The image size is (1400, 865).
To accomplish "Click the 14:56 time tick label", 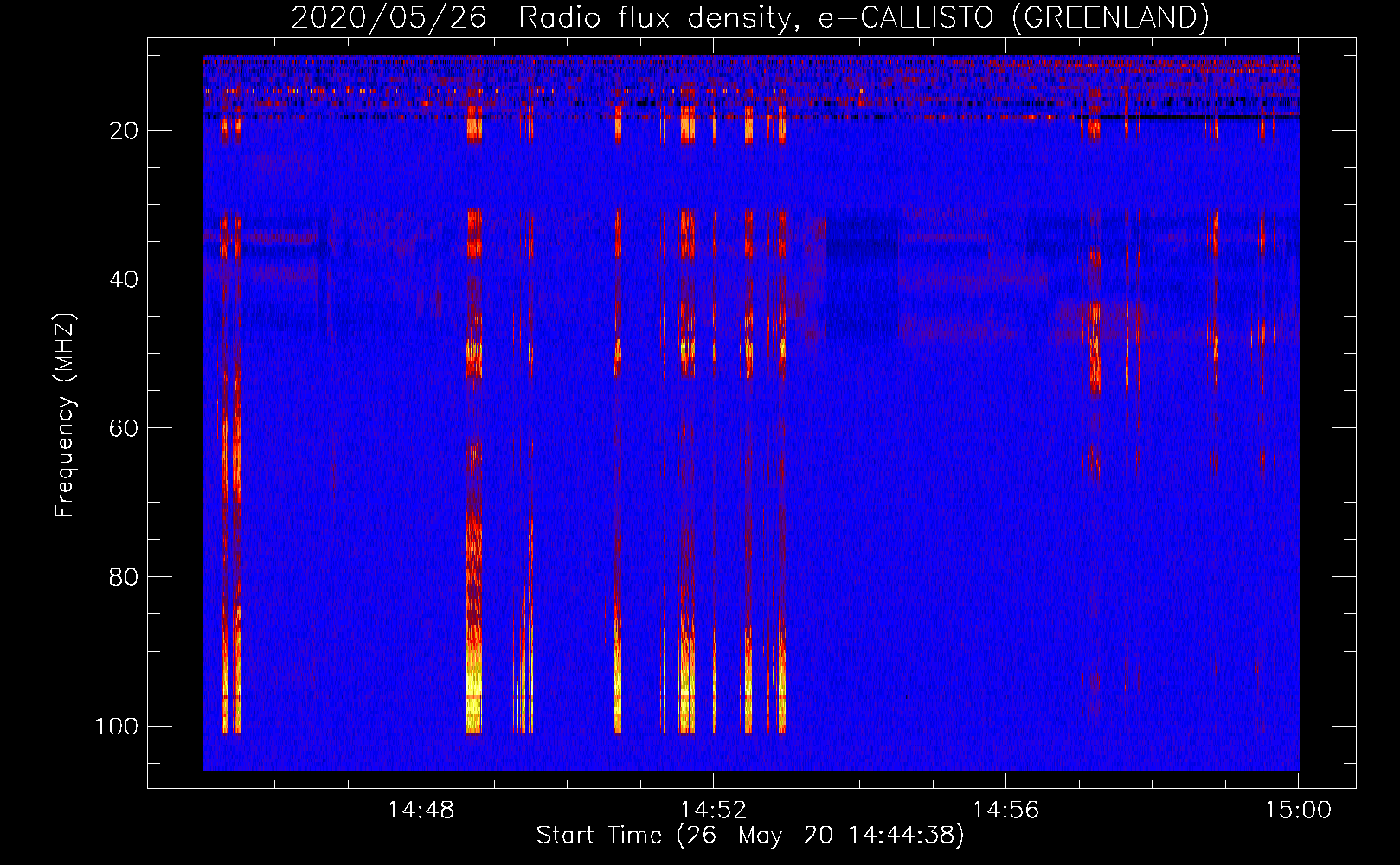I will coord(1005,811).
